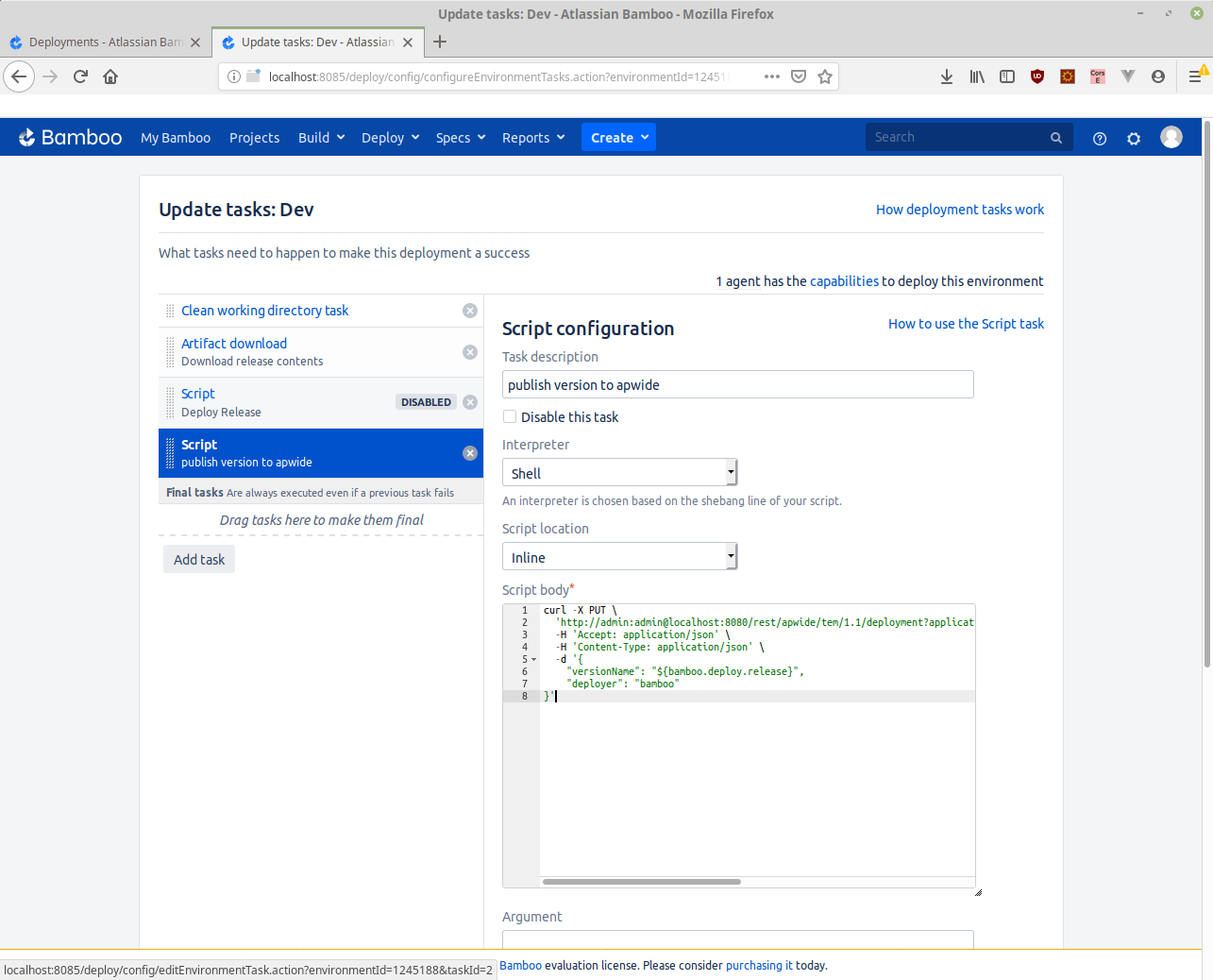
Task: Delete the Artifact download task
Action: click(470, 352)
